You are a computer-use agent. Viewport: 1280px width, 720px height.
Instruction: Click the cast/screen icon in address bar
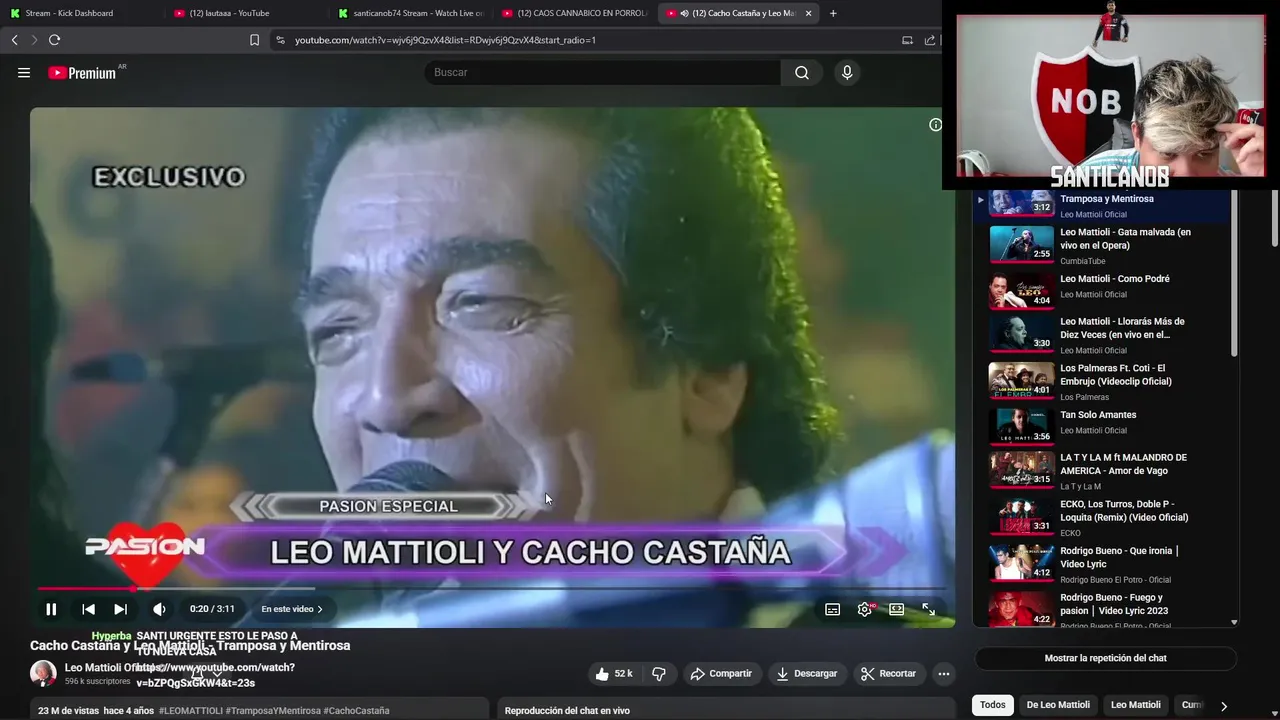tap(907, 40)
